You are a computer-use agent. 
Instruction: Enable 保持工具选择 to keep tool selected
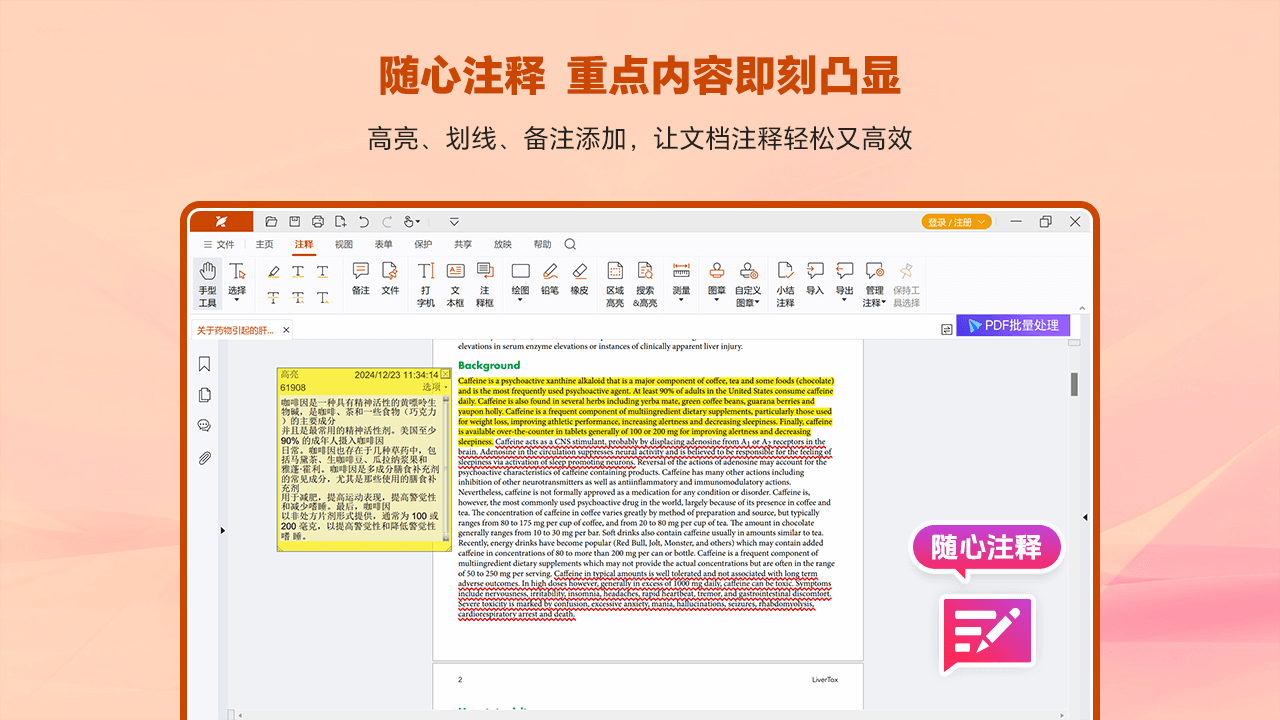[905, 283]
